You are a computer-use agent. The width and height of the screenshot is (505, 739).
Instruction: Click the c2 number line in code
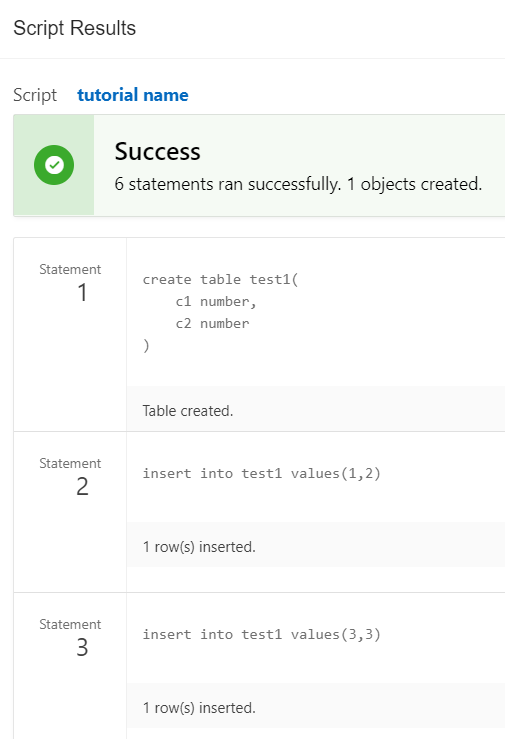pyautogui.click(x=212, y=324)
